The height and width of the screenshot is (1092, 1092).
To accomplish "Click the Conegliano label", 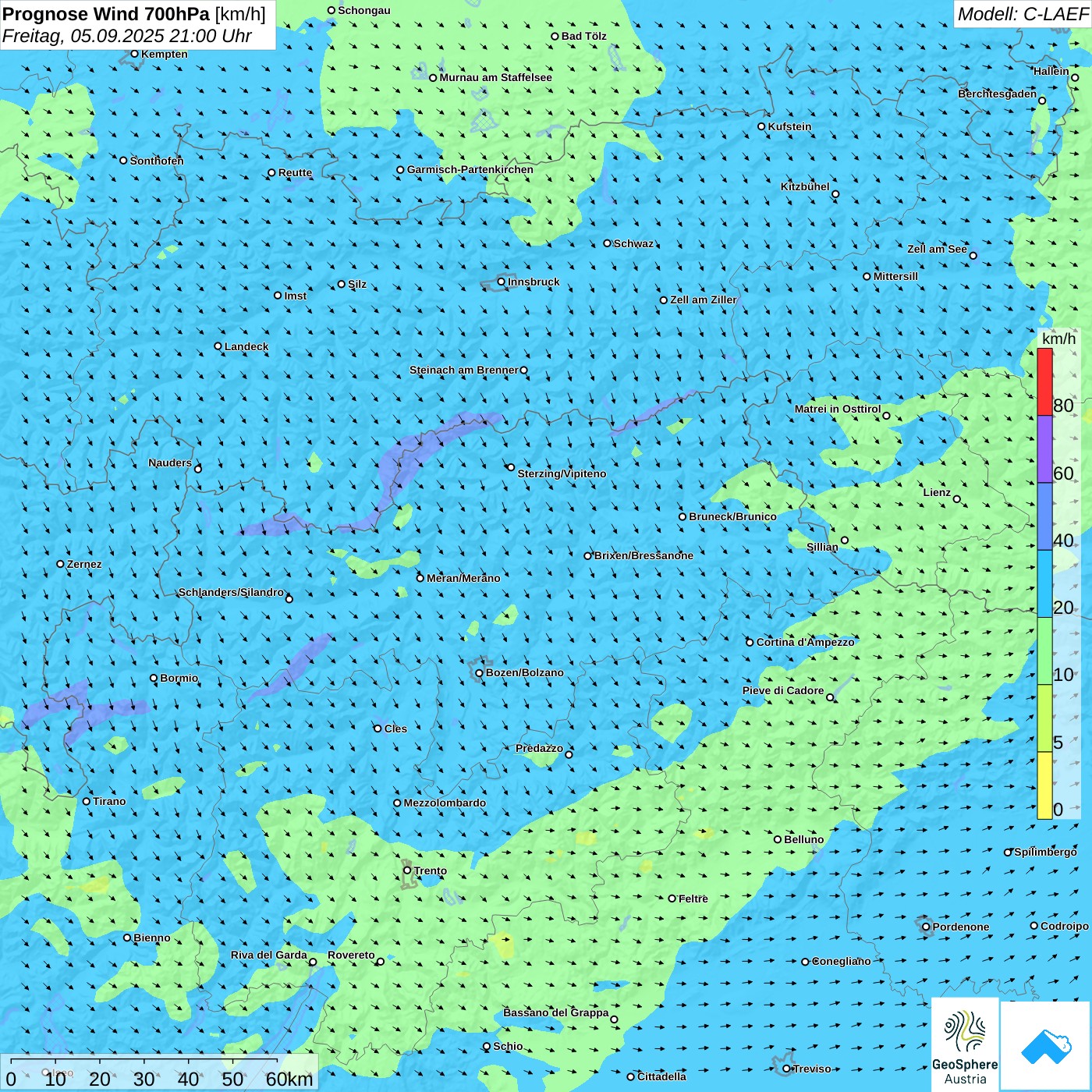I will [841, 961].
